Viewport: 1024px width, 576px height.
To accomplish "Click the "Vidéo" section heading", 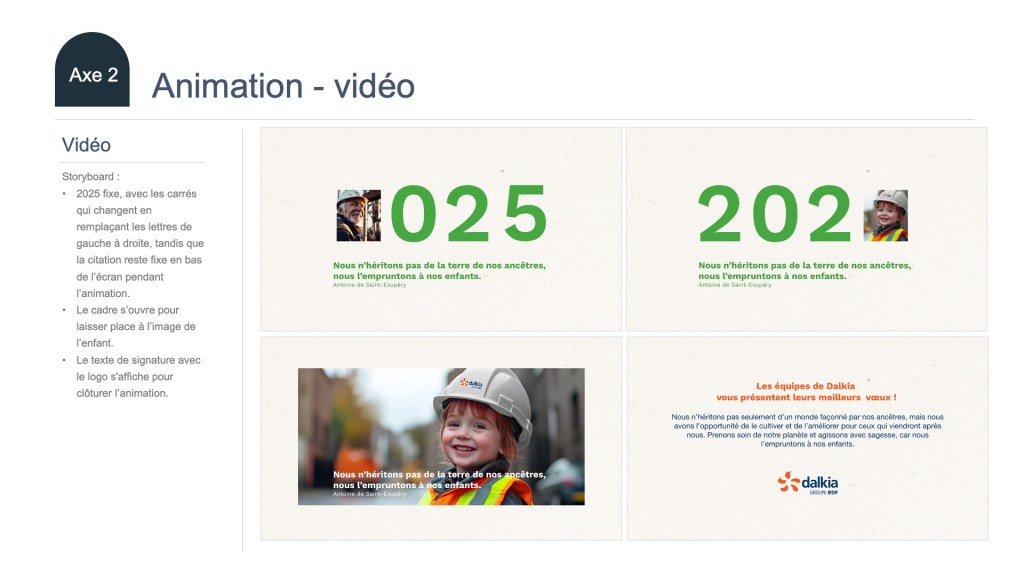I will point(87,145).
